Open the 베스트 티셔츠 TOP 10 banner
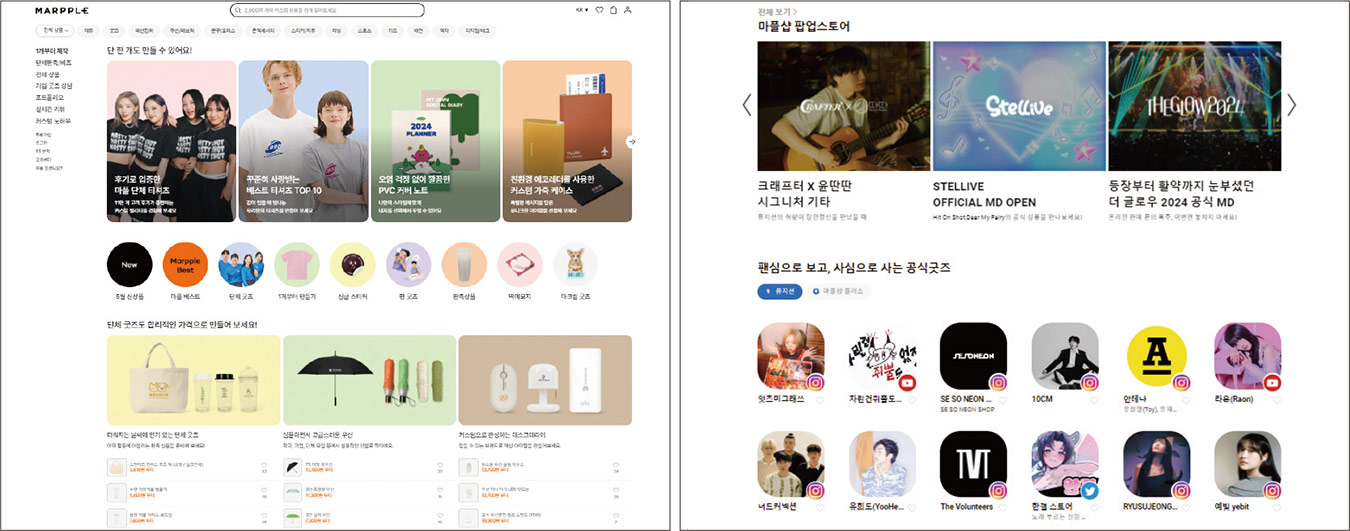The image size is (1350, 531). (303, 141)
